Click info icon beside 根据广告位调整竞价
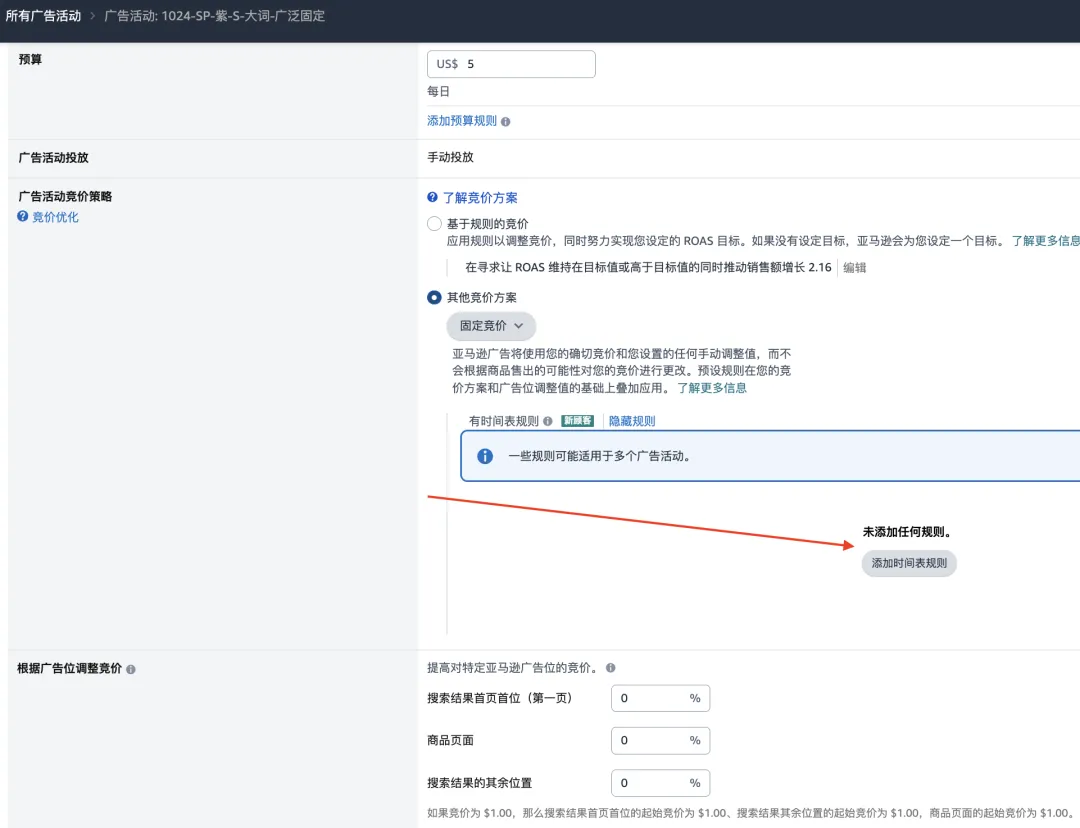 click(131, 669)
